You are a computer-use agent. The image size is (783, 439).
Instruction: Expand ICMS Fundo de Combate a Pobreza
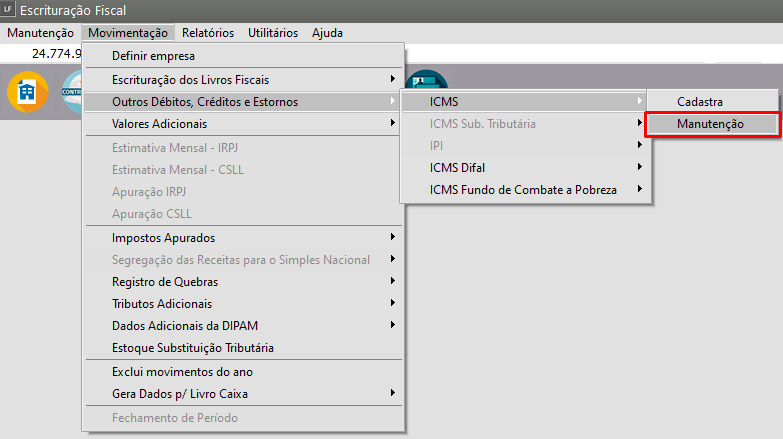[523, 189]
